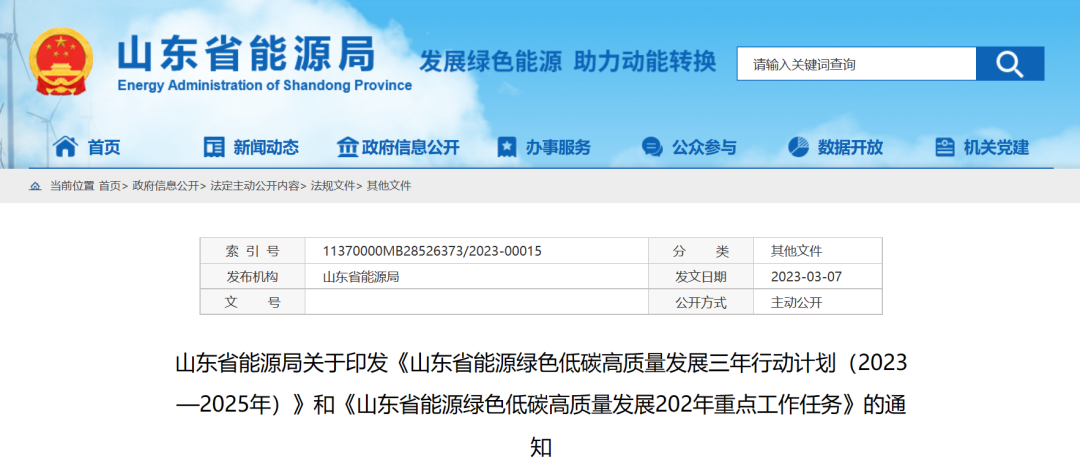Click the national emblem logo
1080x463 pixels.
62,60
